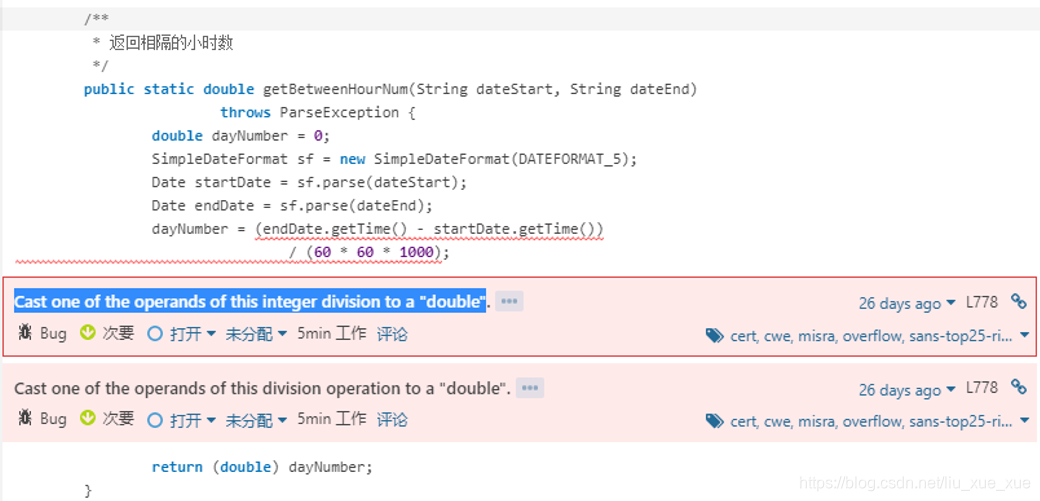Click the 5min 工作 effort text in the division operation issue
The image size is (1040, 501).
point(332,419)
